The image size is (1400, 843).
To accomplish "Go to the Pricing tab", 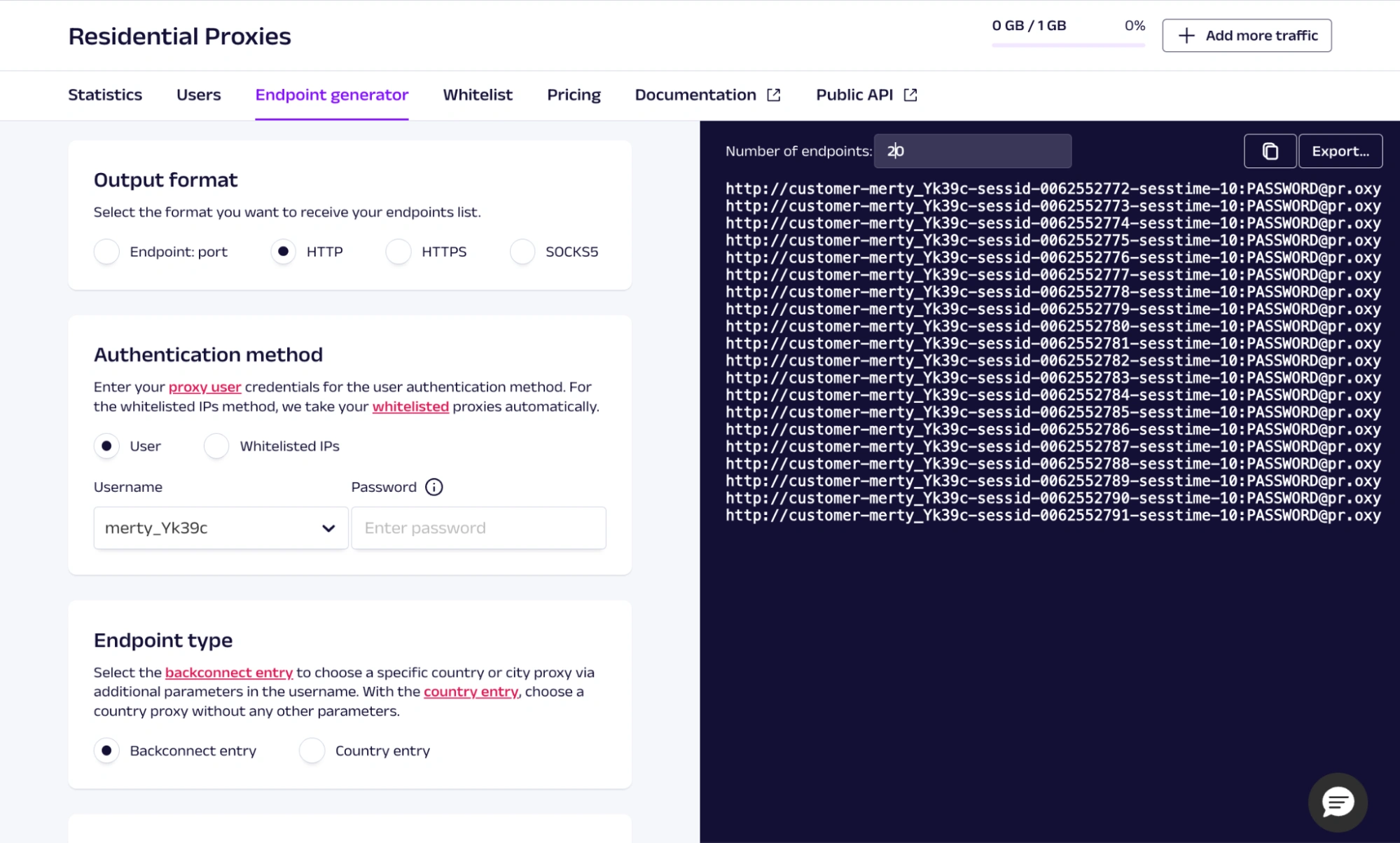I will click(x=574, y=95).
